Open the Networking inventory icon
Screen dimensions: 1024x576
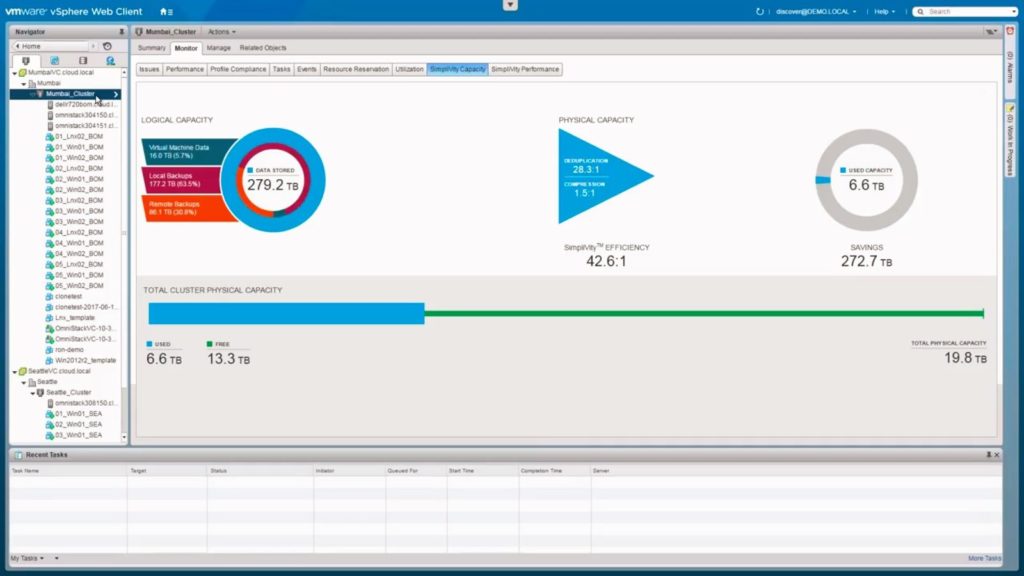pyautogui.click(x=109, y=60)
